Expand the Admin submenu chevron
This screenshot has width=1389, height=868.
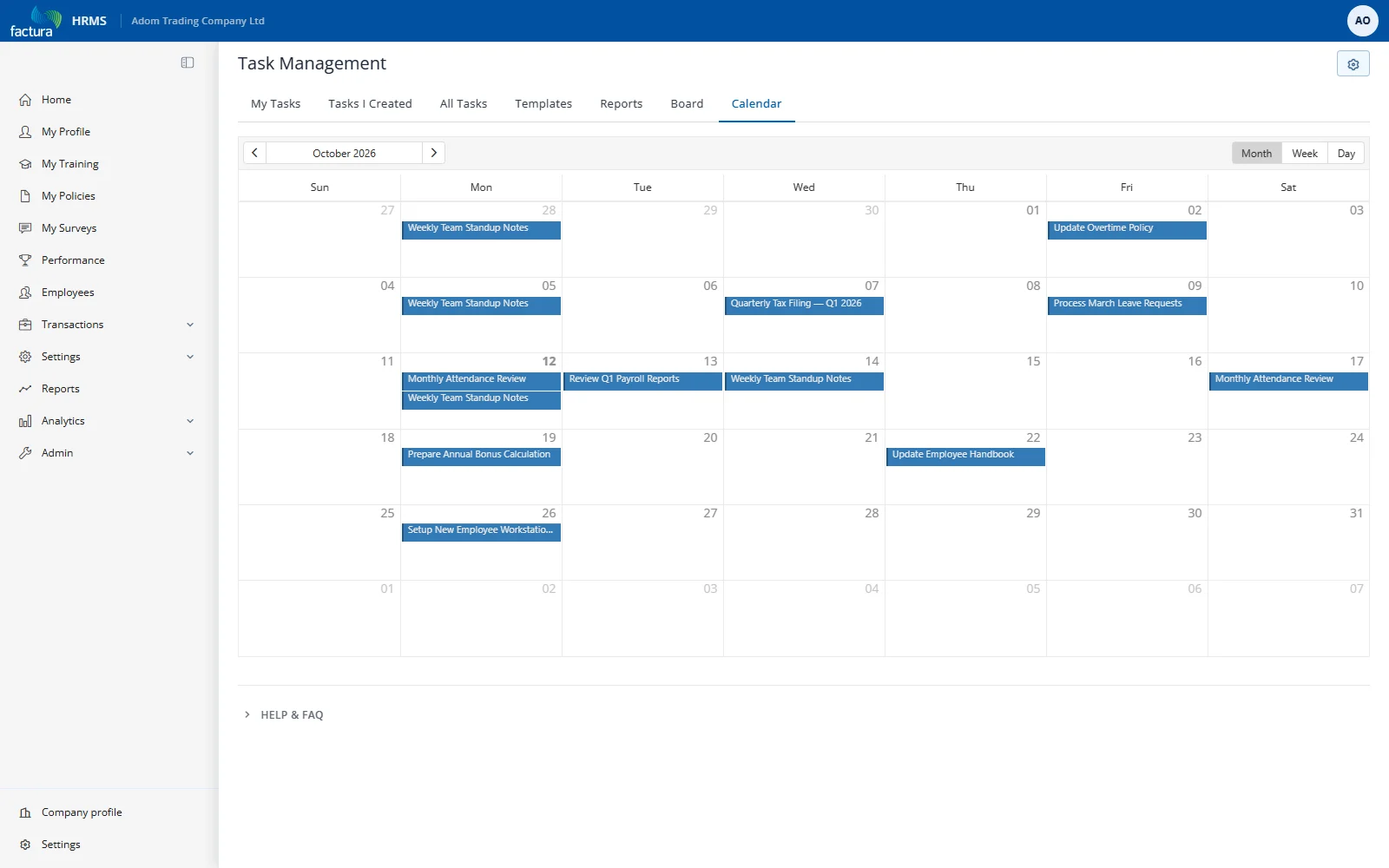coord(190,453)
